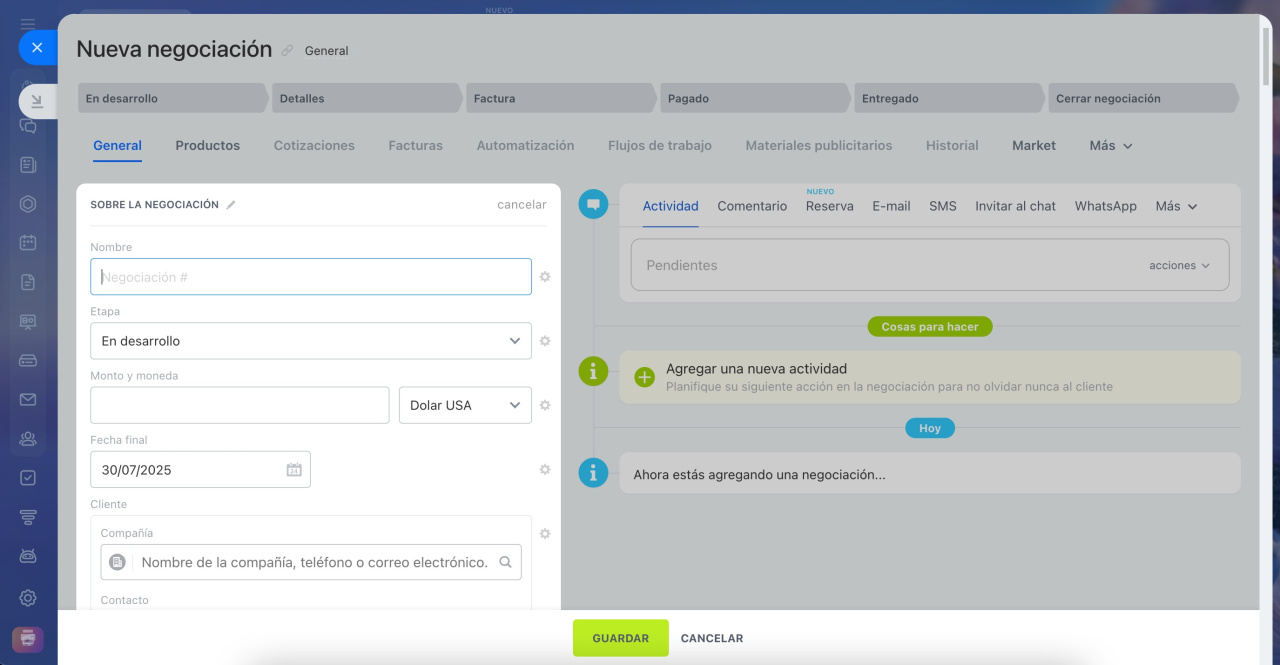1280x665 pixels.
Task: Open the Dolar USA currency dropdown
Action: (465, 405)
